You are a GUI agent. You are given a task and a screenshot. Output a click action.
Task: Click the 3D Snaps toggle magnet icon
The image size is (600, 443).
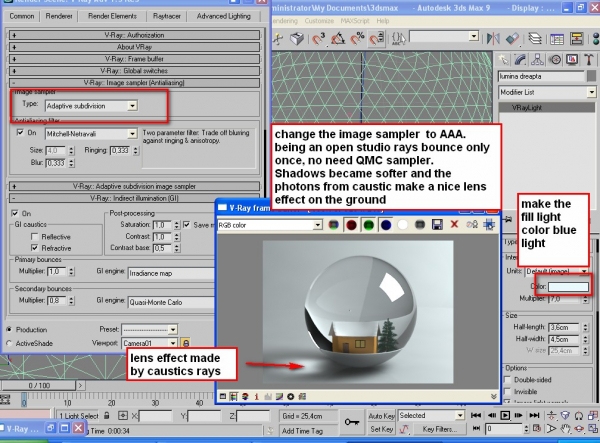pyautogui.click(x=318, y=38)
